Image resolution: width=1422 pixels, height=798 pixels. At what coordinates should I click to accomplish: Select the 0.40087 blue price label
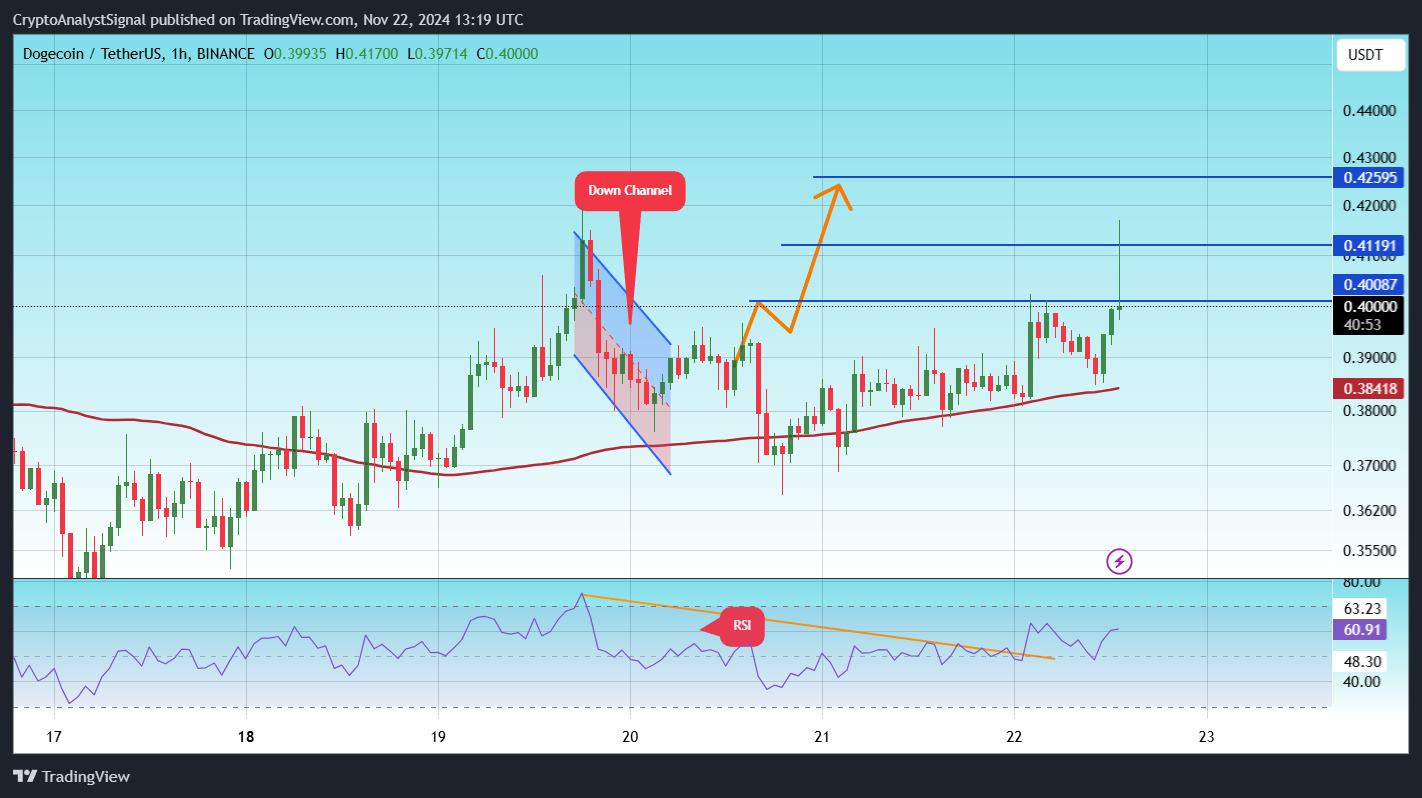click(1369, 285)
